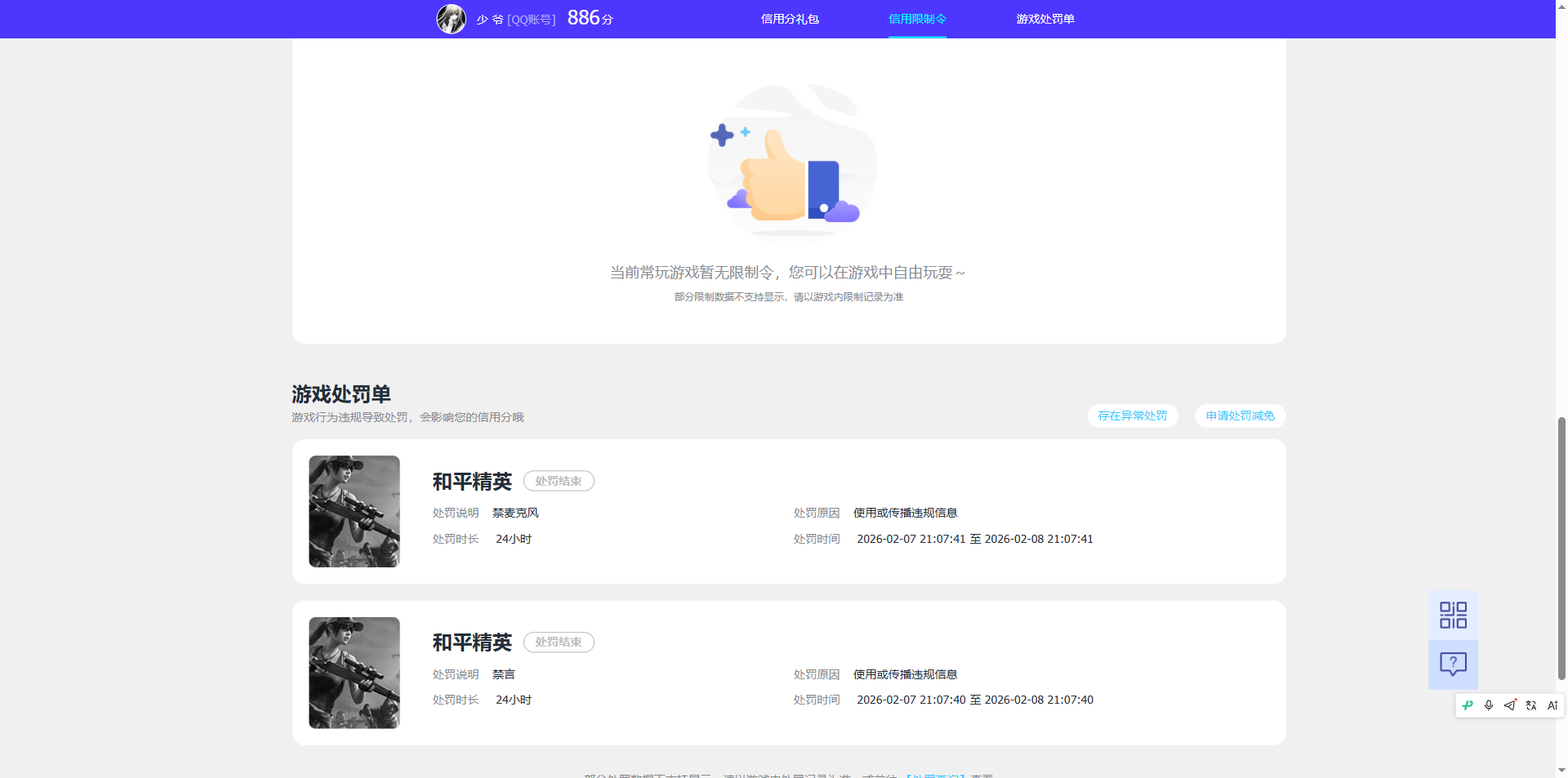Select the 信用限制令 tab
The width and height of the screenshot is (1568, 778).
point(917,19)
